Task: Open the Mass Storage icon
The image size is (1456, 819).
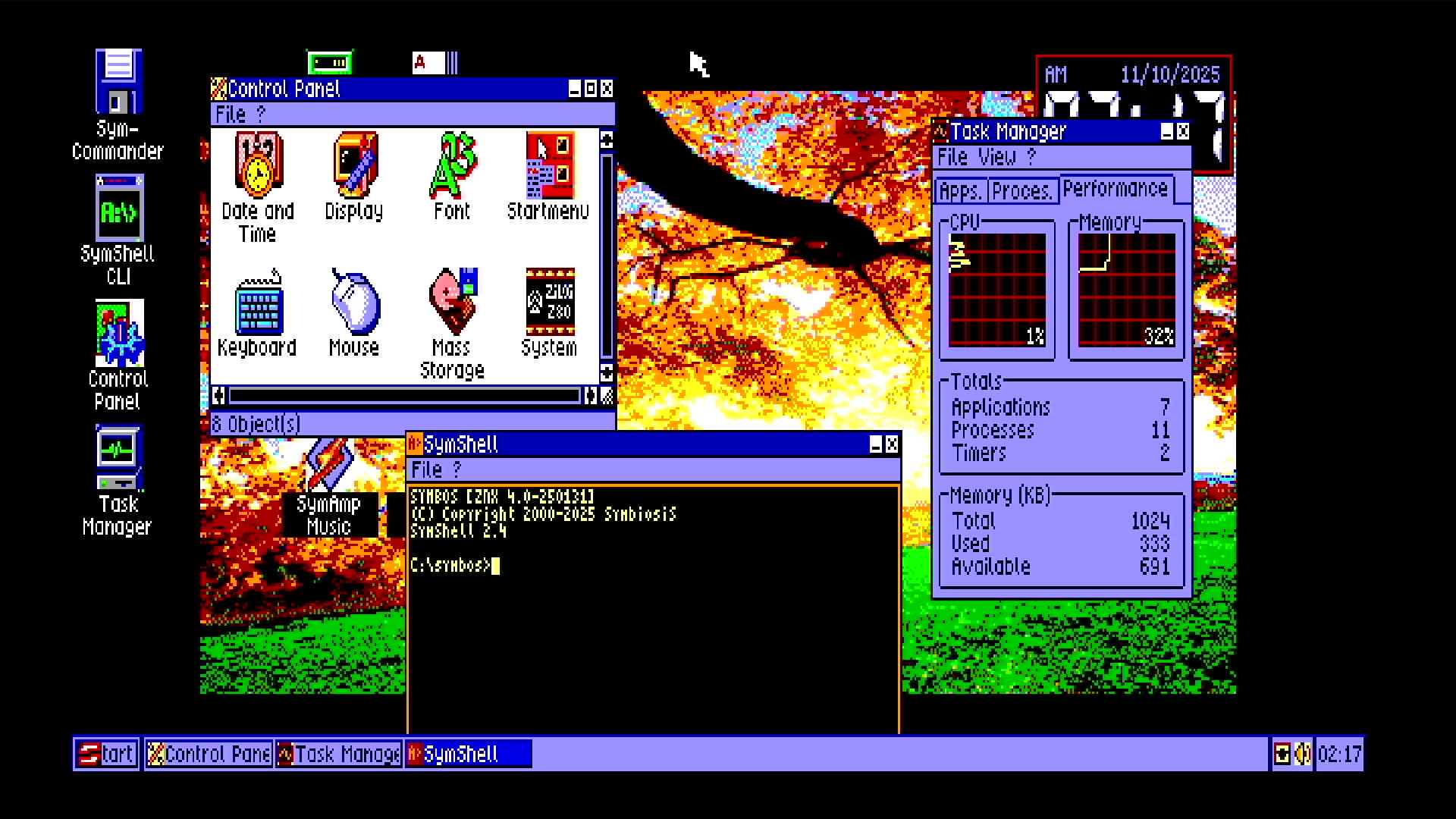Action: [452, 303]
